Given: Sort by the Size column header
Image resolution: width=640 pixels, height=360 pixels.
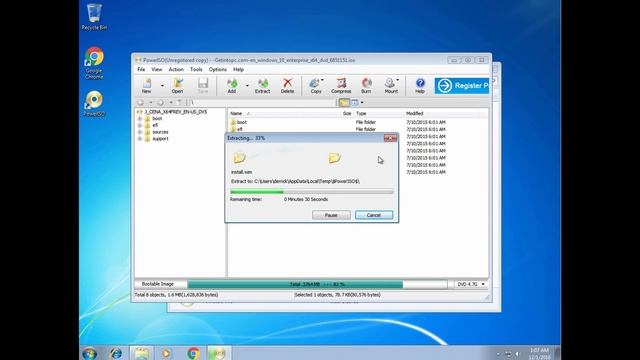Looking at the screenshot, I should (347, 113).
